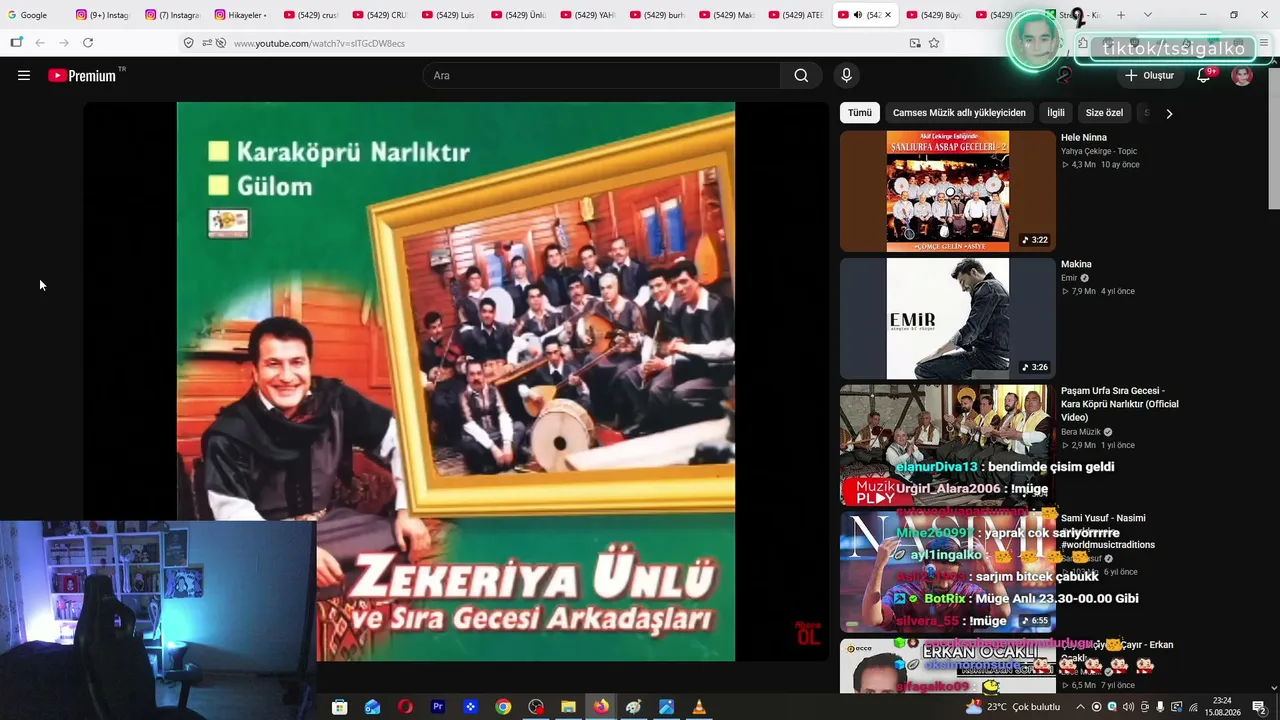The image size is (1280, 720).
Task: Open the volume control in system tray
Action: 1128,707
